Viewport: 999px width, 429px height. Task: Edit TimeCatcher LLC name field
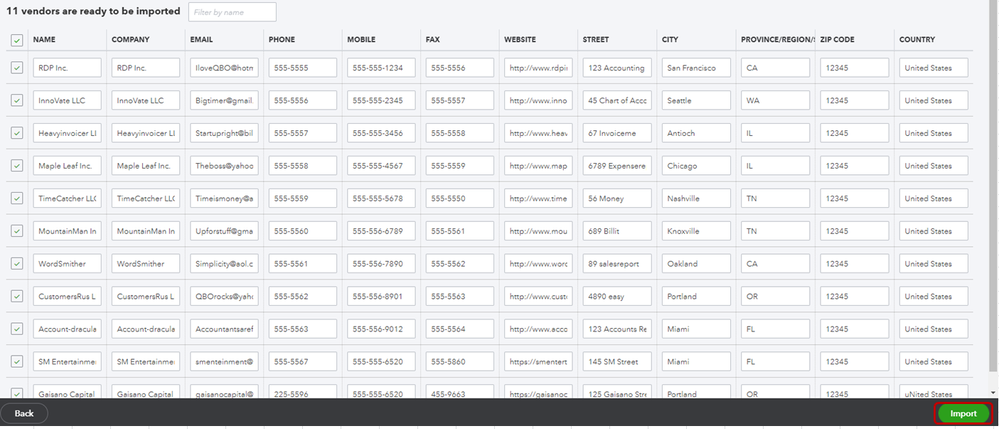(67, 198)
